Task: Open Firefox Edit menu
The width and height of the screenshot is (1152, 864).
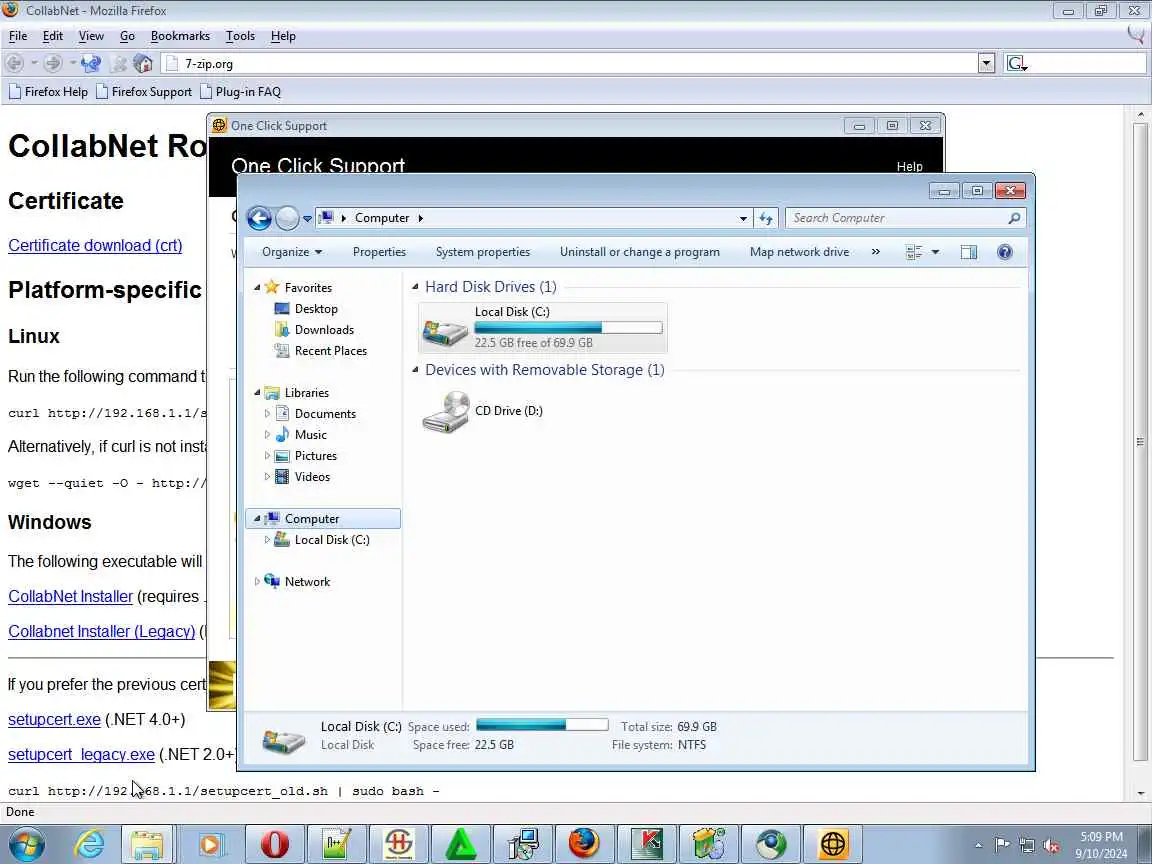Action: [x=52, y=36]
